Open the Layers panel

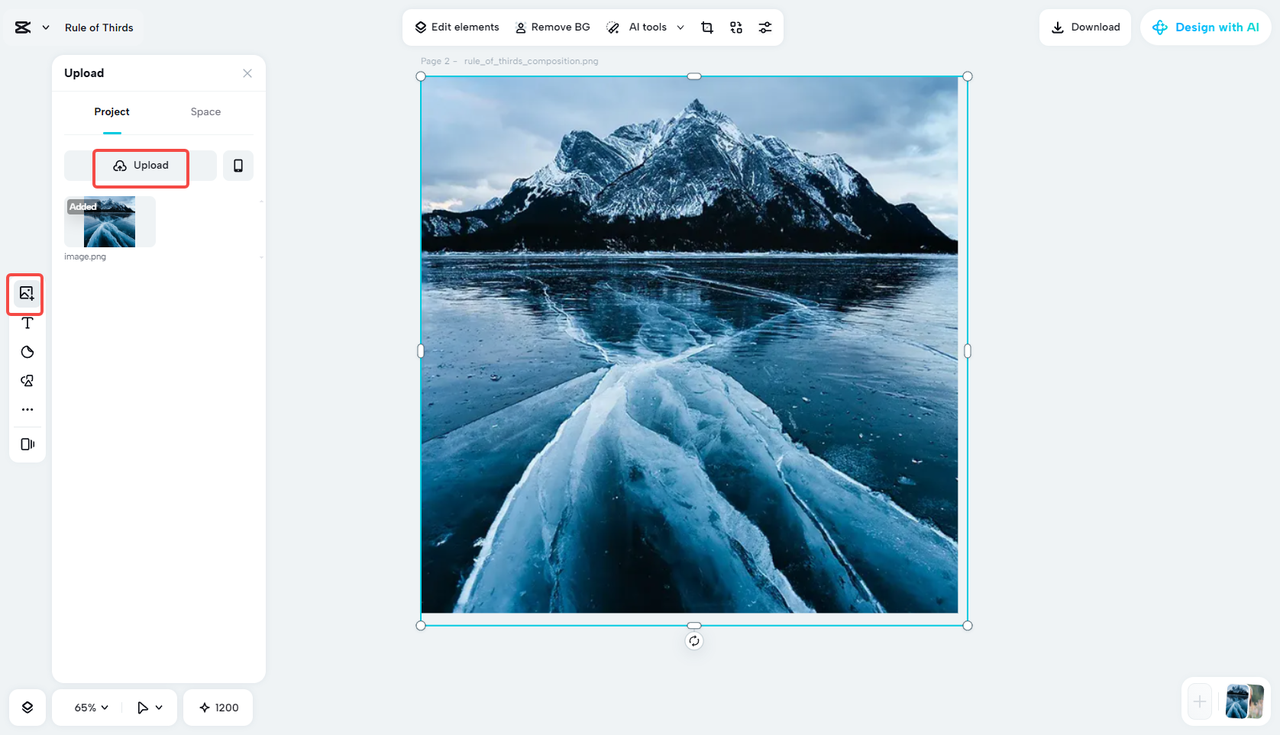26,707
